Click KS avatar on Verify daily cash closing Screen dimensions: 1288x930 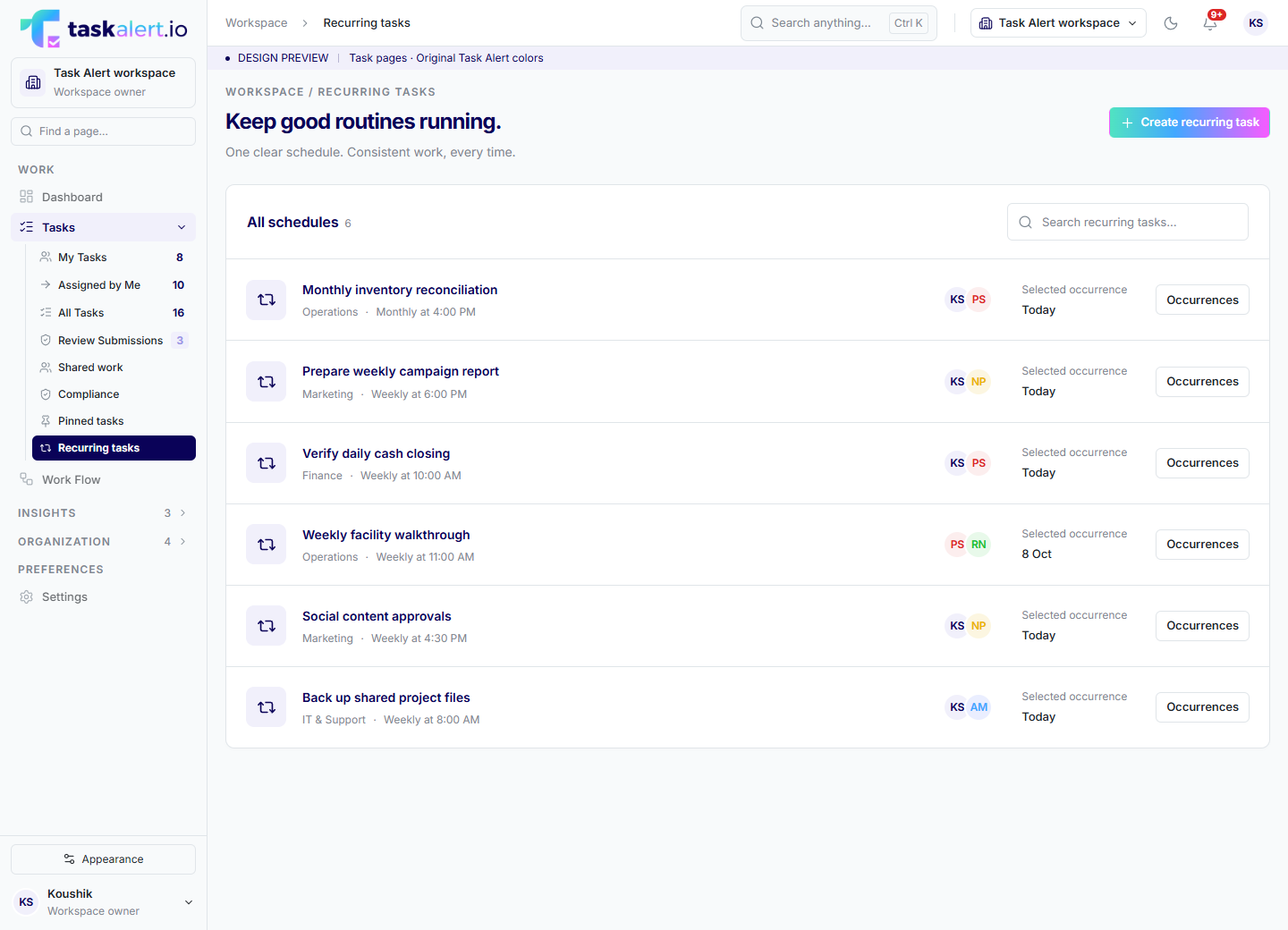point(957,463)
